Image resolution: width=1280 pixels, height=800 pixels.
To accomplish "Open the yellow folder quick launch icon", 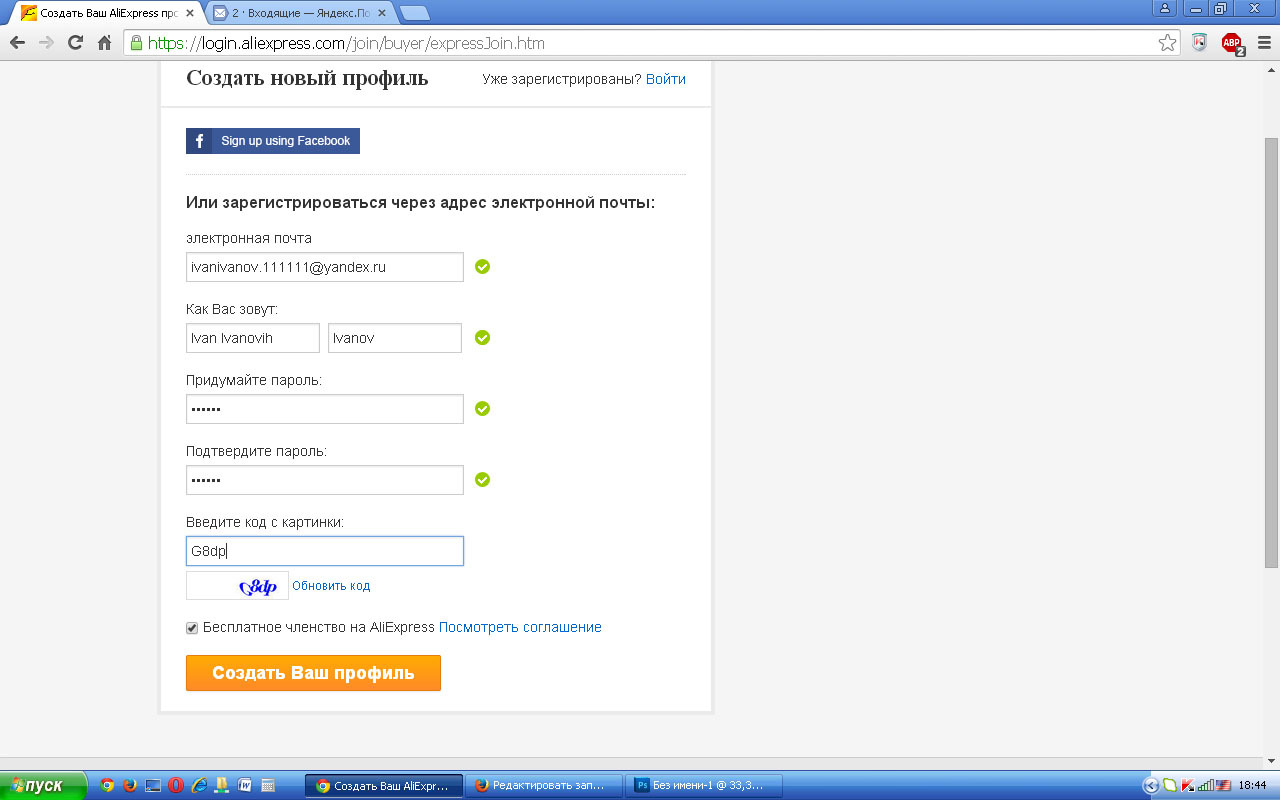I will pos(222,786).
